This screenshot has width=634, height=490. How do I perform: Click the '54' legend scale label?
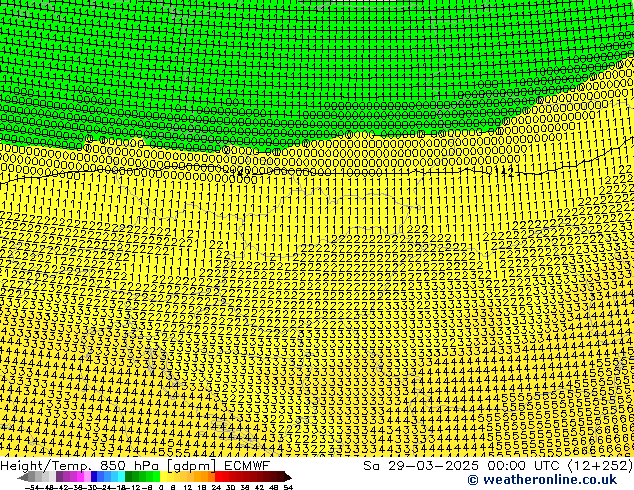click(x=288, y=487)
